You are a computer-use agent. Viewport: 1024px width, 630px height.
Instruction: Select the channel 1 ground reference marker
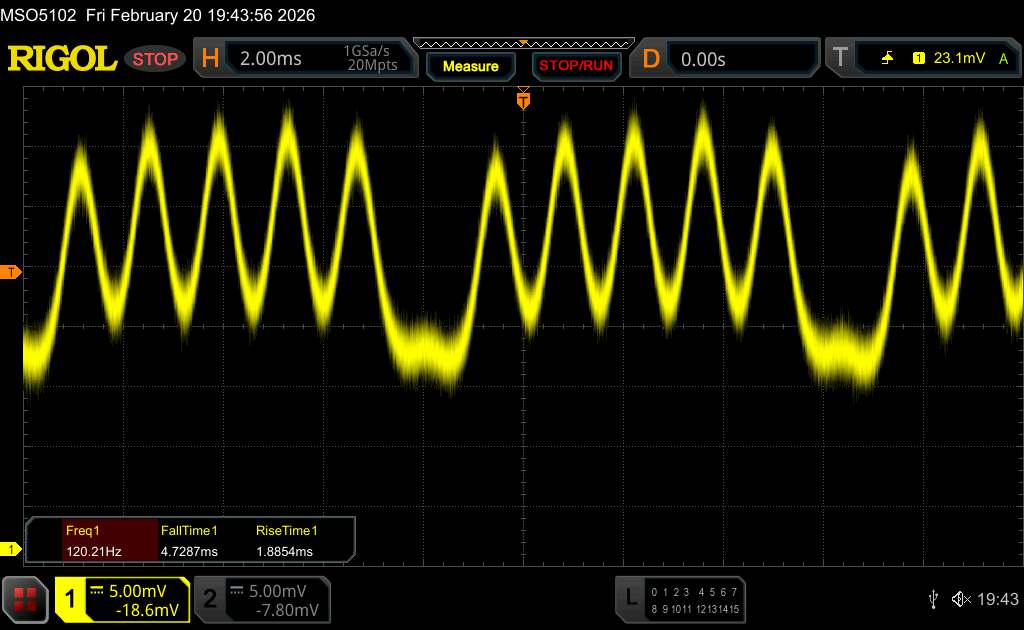[x=11, y=549]
